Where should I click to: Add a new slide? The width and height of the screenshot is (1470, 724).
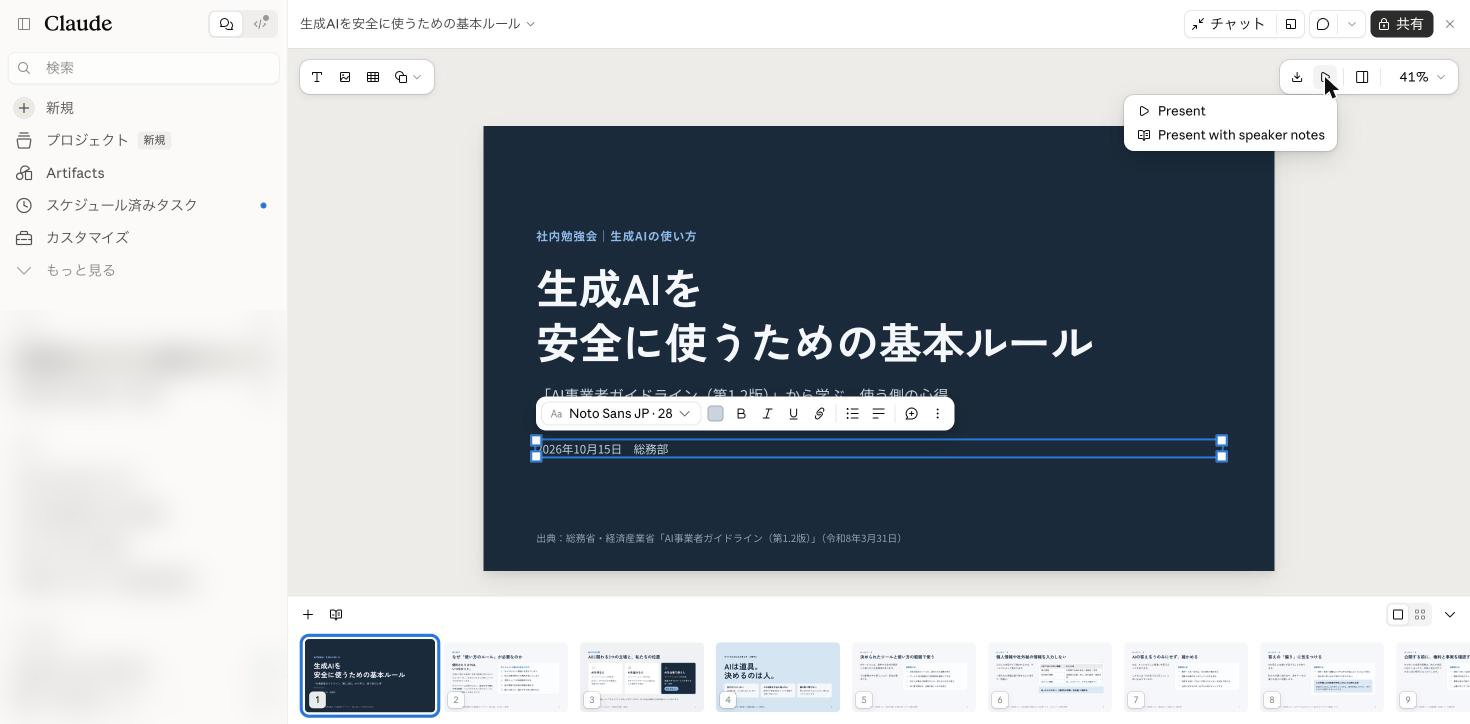308,615
